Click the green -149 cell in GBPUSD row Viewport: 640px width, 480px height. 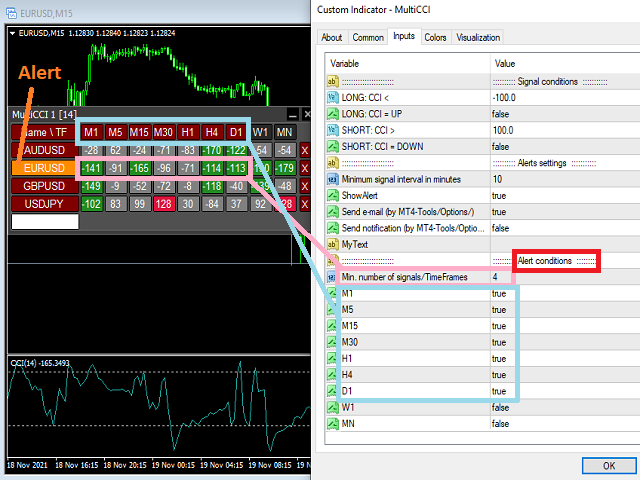click(x=91, y=187)
